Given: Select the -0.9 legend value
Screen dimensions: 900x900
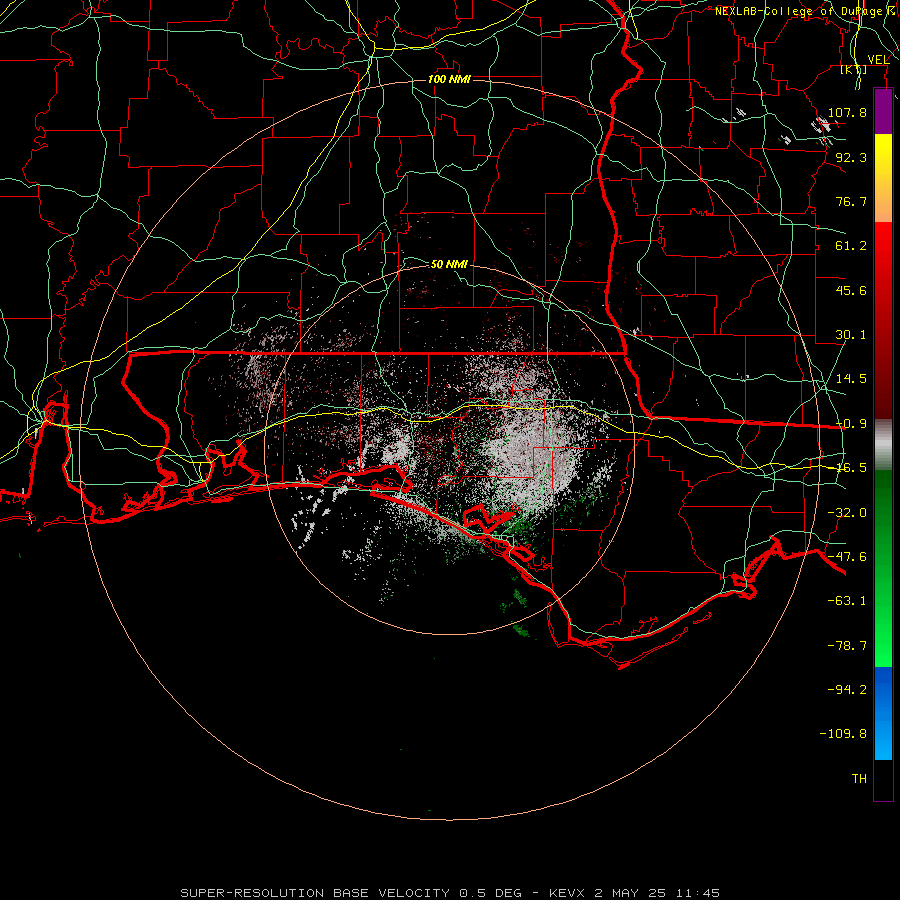Looking at the screenshot, I should 851,424.
